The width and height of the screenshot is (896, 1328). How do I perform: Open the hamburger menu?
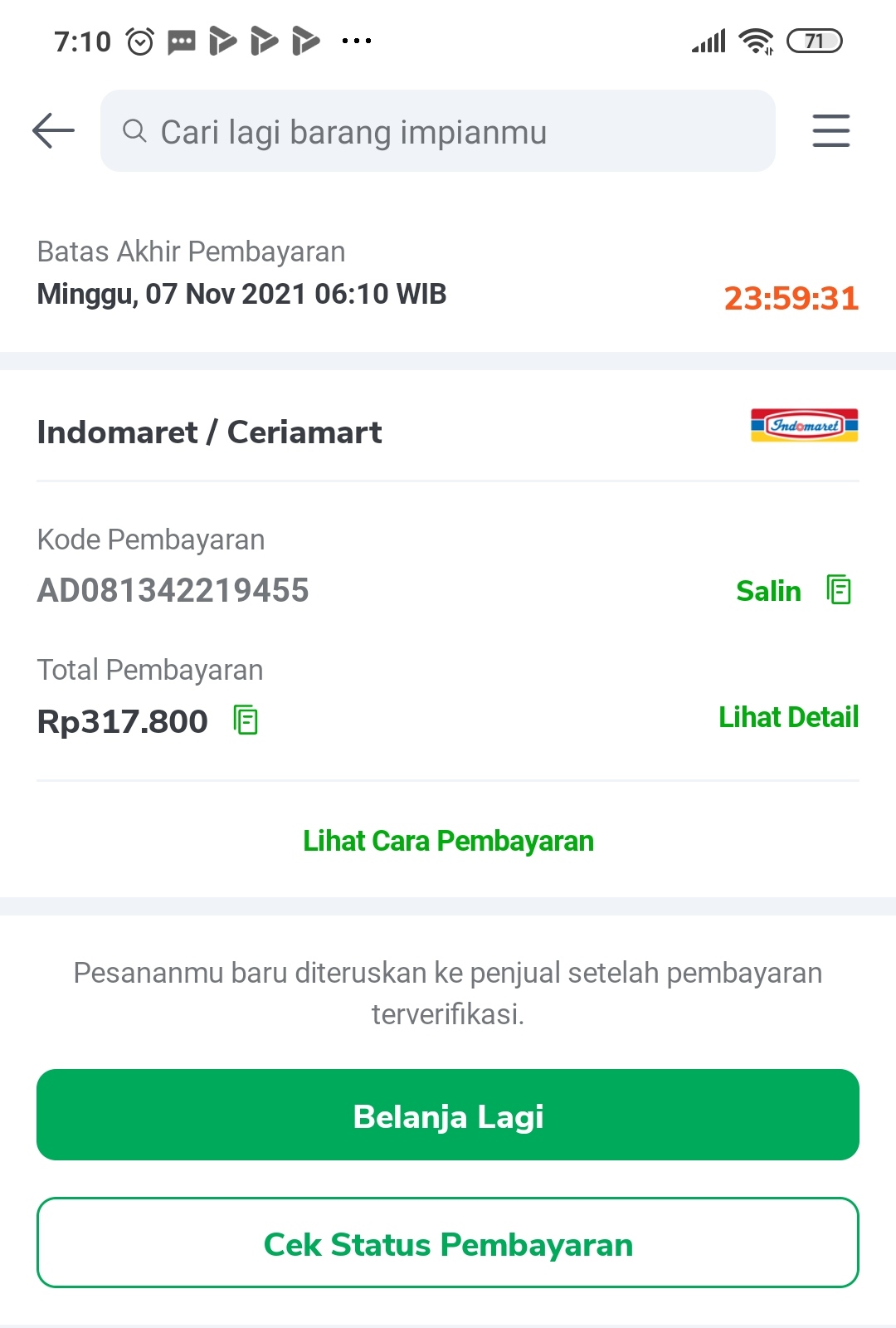(x=830, y=131)
